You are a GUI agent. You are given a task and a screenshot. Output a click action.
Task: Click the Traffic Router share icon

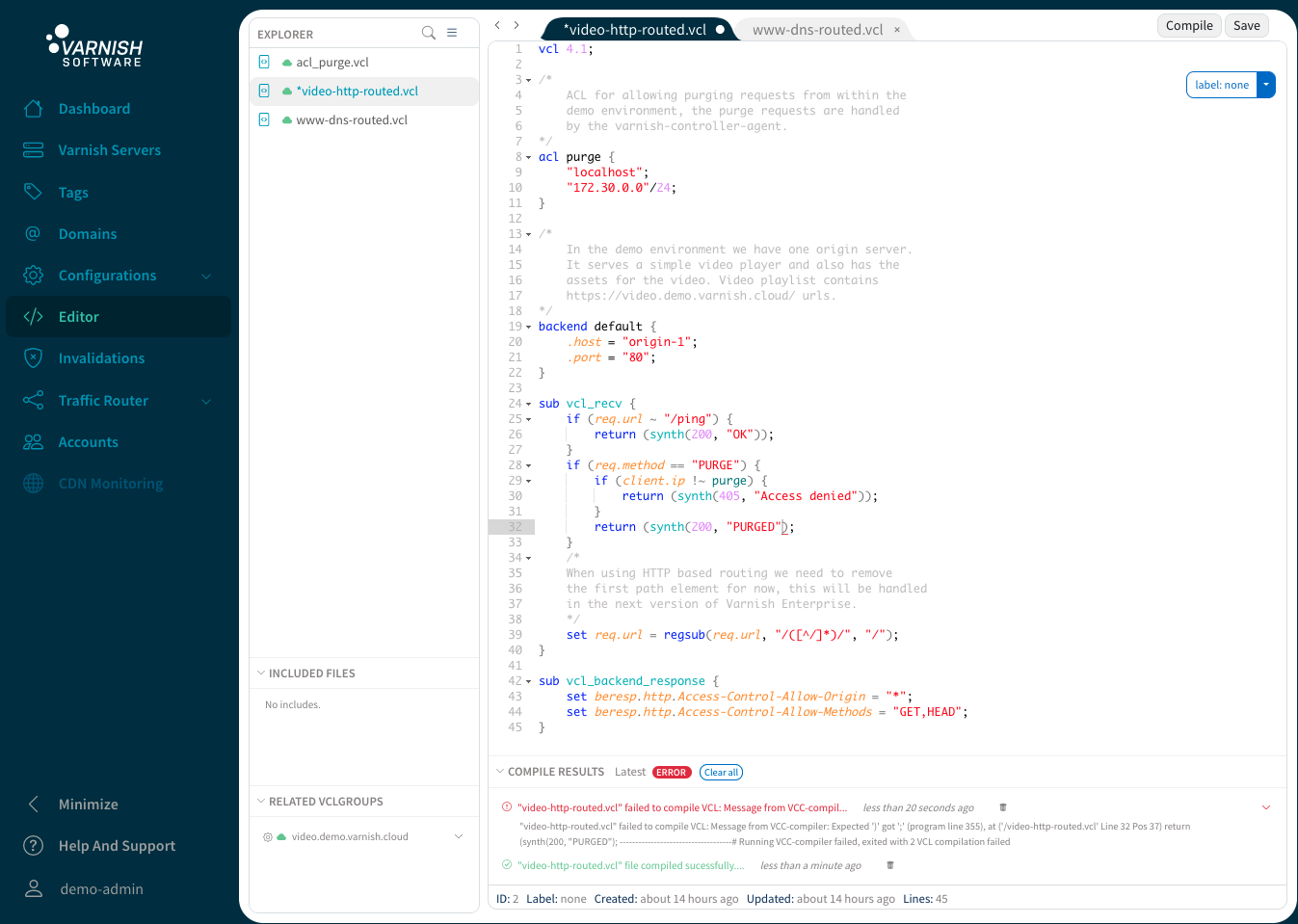coord(34,400)
